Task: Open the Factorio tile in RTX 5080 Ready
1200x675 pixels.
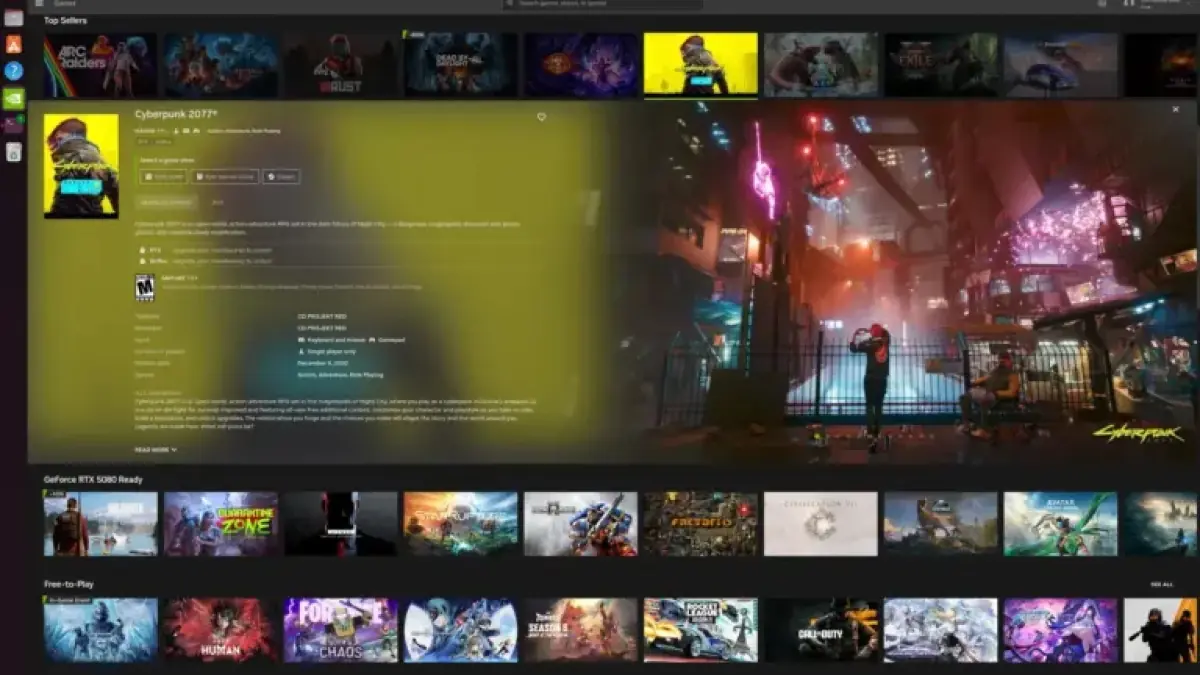Action: [700, 523]
